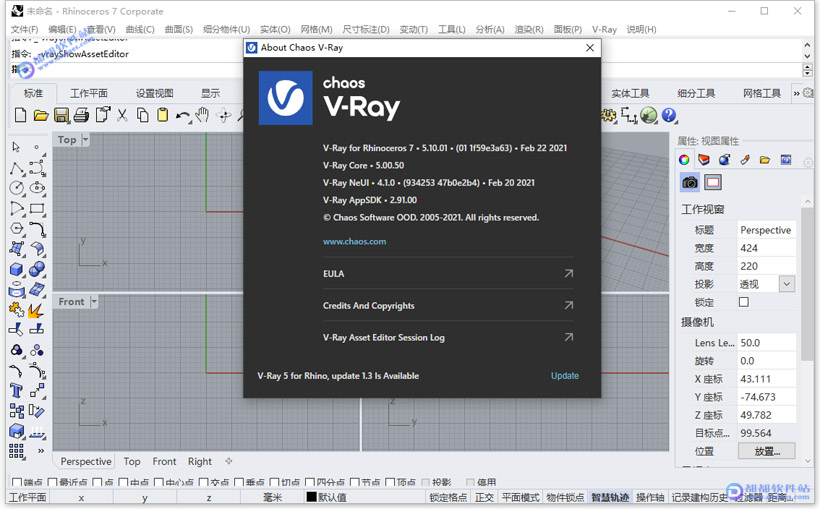
Task: Select the Circle tool
Action: pyautogui.click(x=16, y=188)
